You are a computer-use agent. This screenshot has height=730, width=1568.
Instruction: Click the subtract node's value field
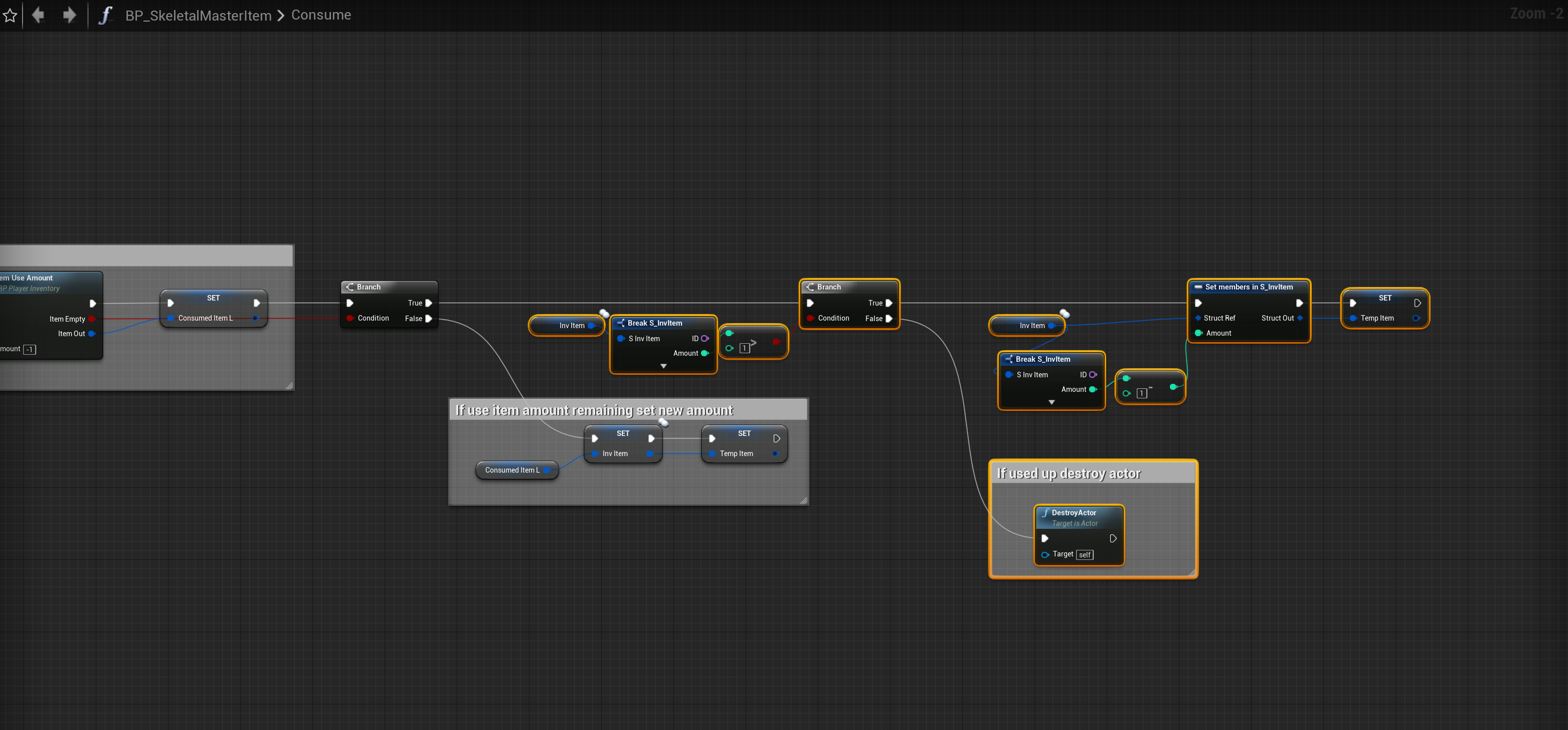coord(1141,393)
